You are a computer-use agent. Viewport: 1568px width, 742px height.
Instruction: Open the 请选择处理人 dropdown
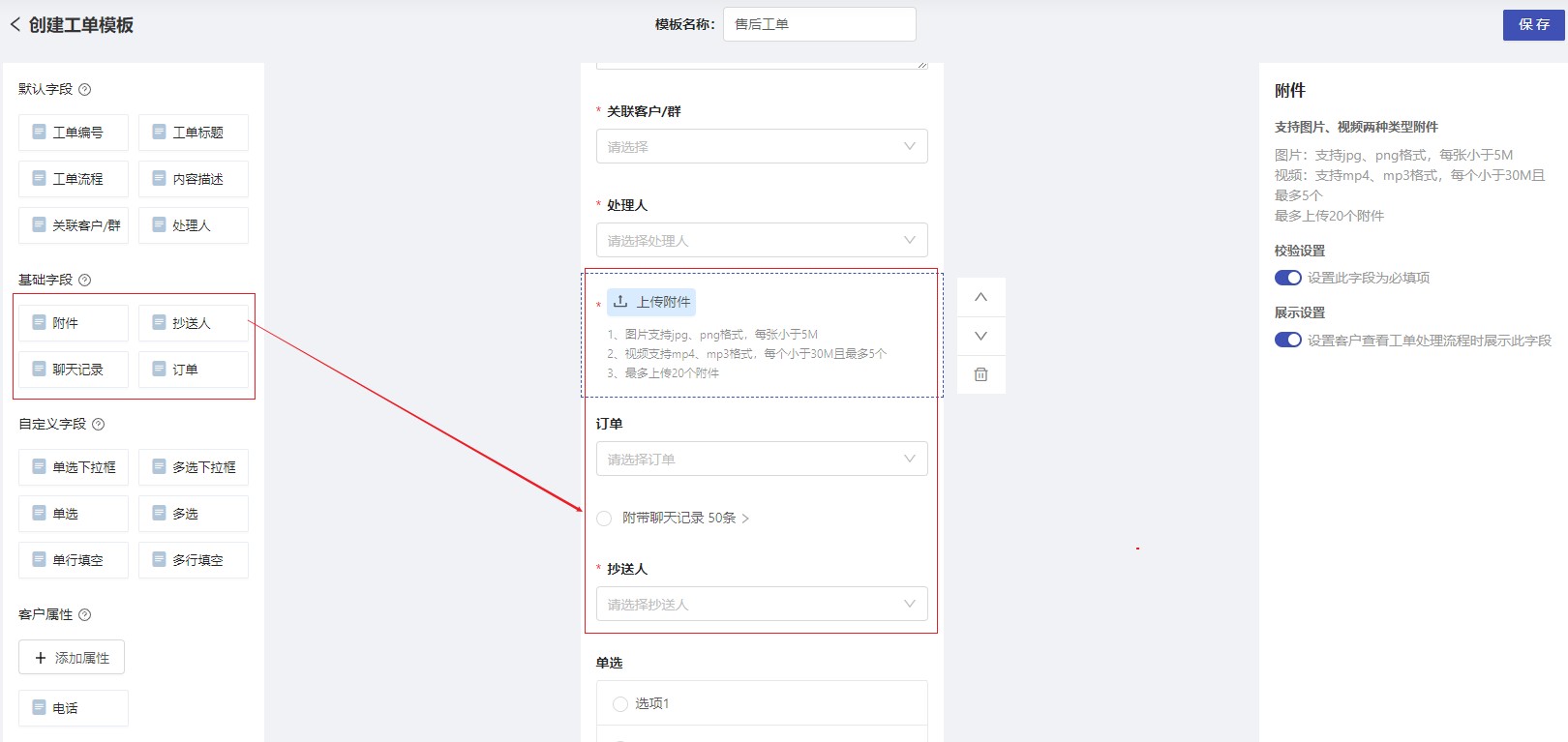click(x=762, y=240)
